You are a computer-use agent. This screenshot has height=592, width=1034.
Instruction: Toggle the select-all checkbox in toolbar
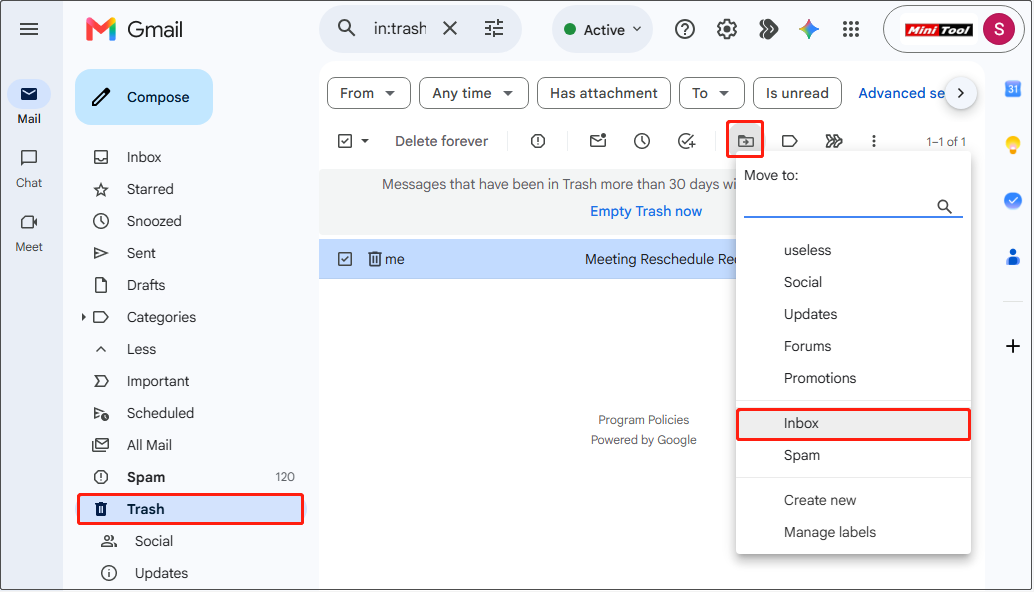tap(345, 141)
